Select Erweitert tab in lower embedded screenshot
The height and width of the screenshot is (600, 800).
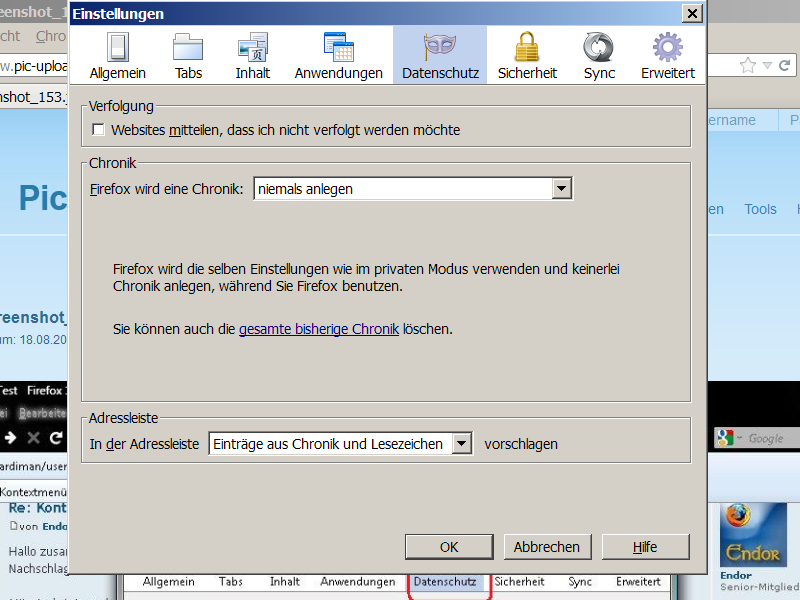638,582
